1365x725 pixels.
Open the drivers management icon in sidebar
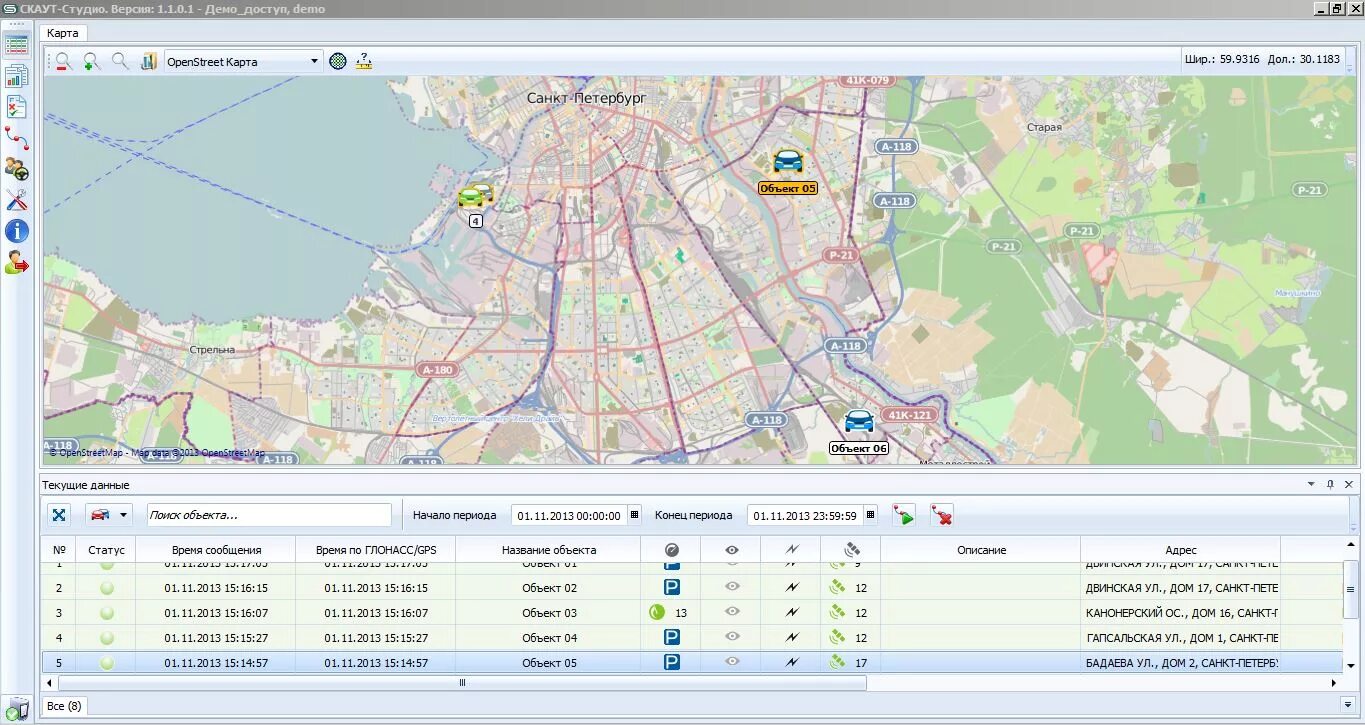click(16, 169)
